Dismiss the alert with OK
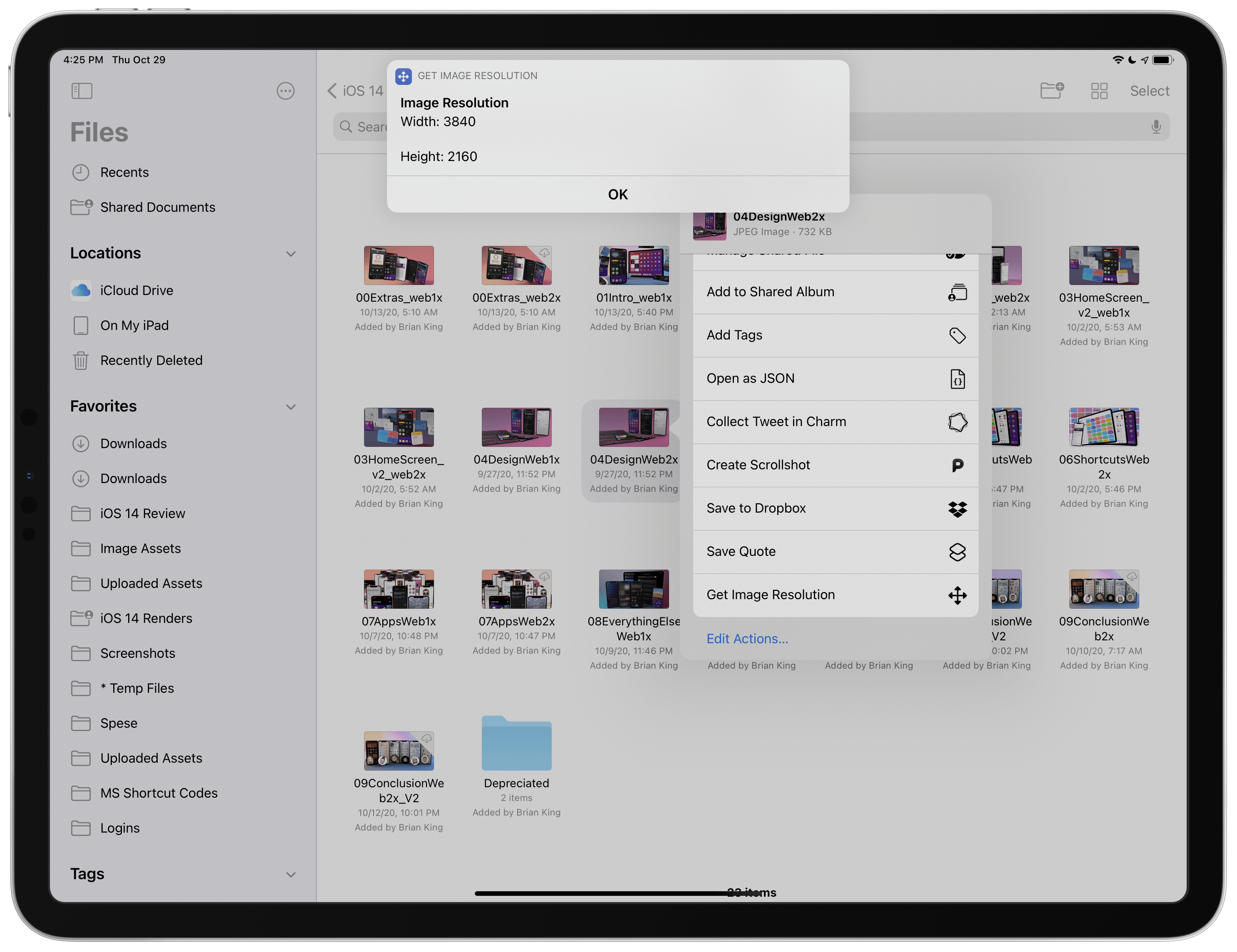This screenshot has height=952, width=1237. (618, 194)
